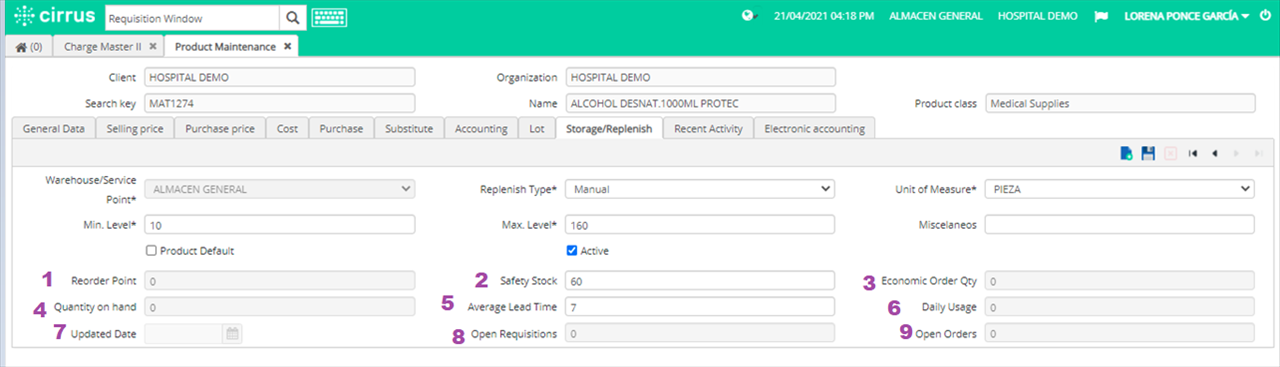Click the Reorder Point field
Image resolution: width=1280 pixels, height=367 pixels.
[x=280, y=280]
